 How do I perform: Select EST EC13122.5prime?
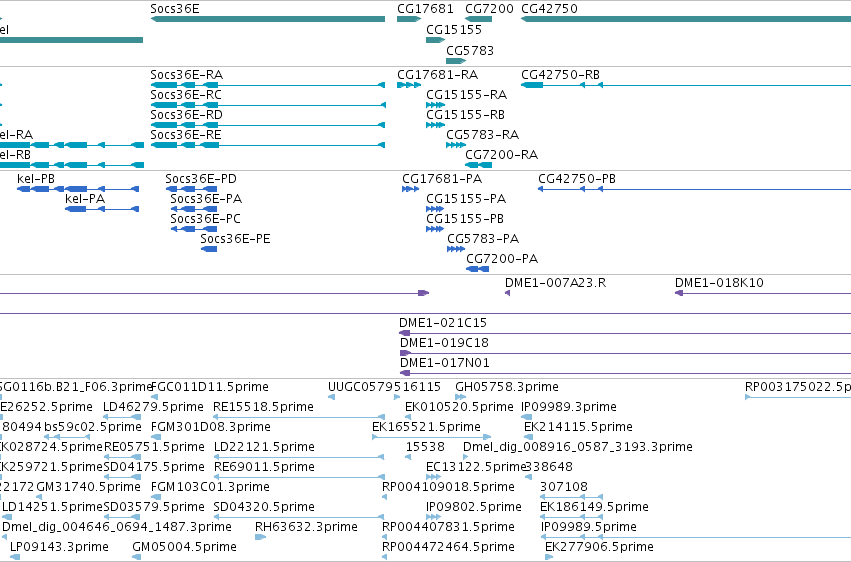coord(433,477)
